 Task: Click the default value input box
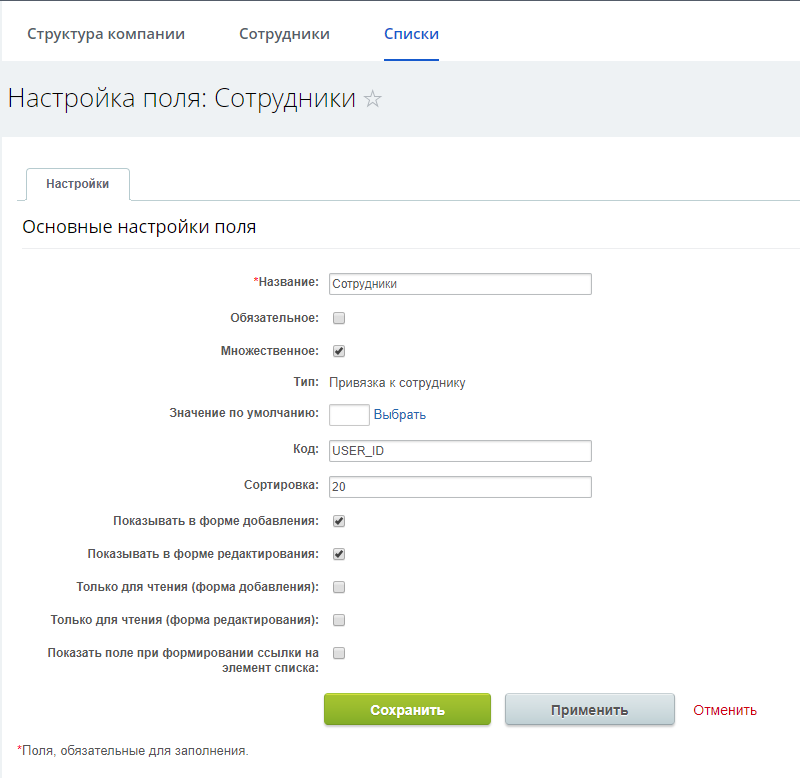pyautogui.click(x=349, y=415)
